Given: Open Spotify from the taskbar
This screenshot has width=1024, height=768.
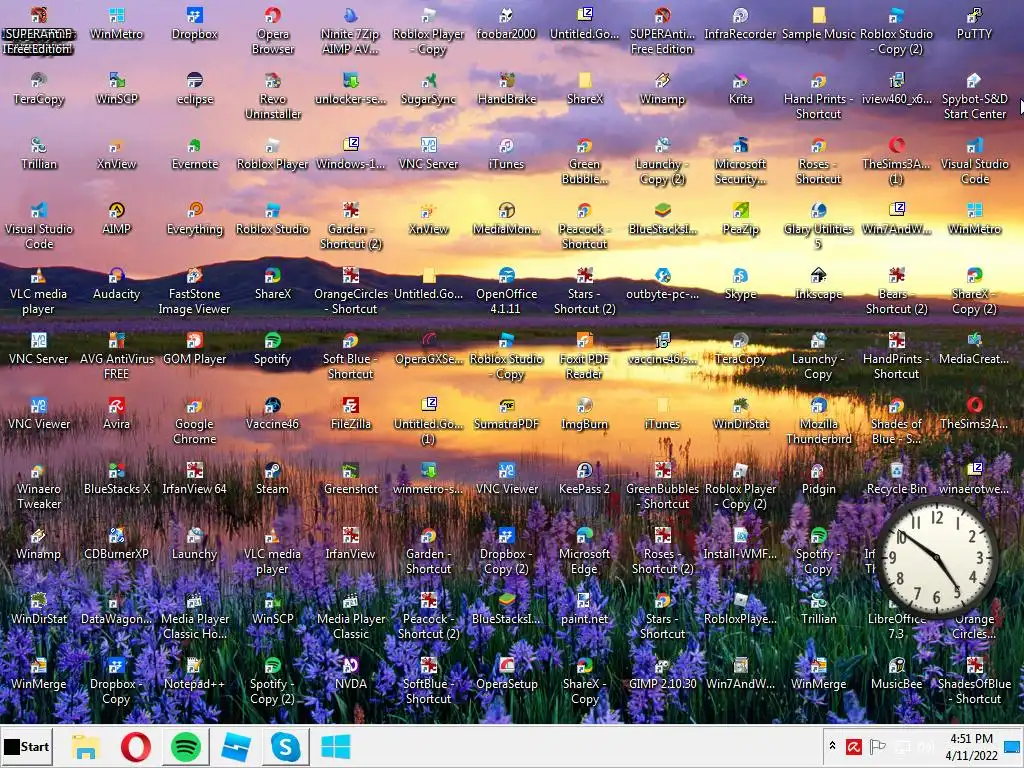Looking at the screenshot, I should [x=186, y=746].
